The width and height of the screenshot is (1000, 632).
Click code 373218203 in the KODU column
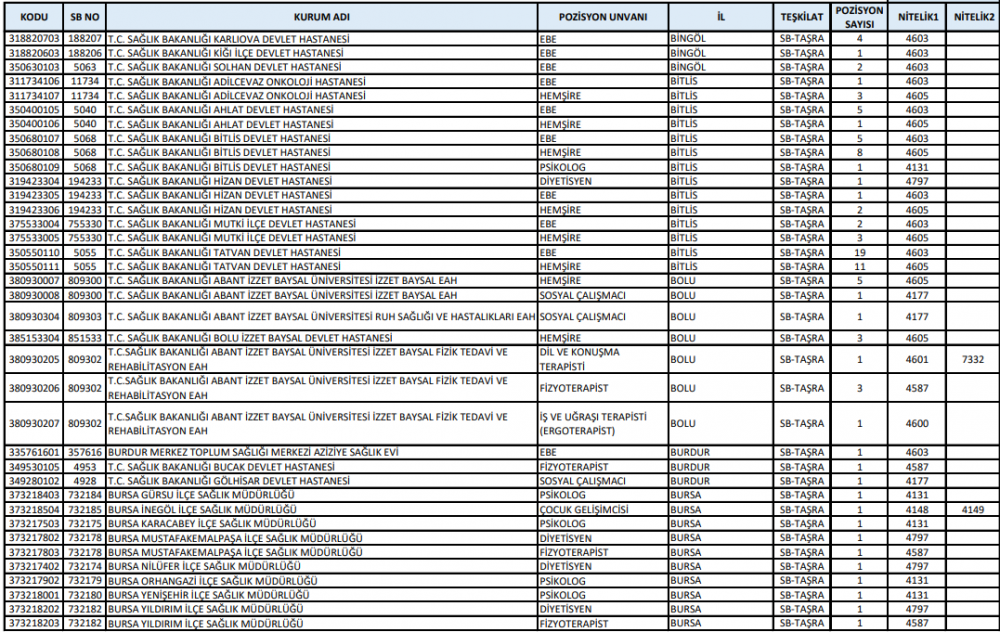click(x=34, y=624)
